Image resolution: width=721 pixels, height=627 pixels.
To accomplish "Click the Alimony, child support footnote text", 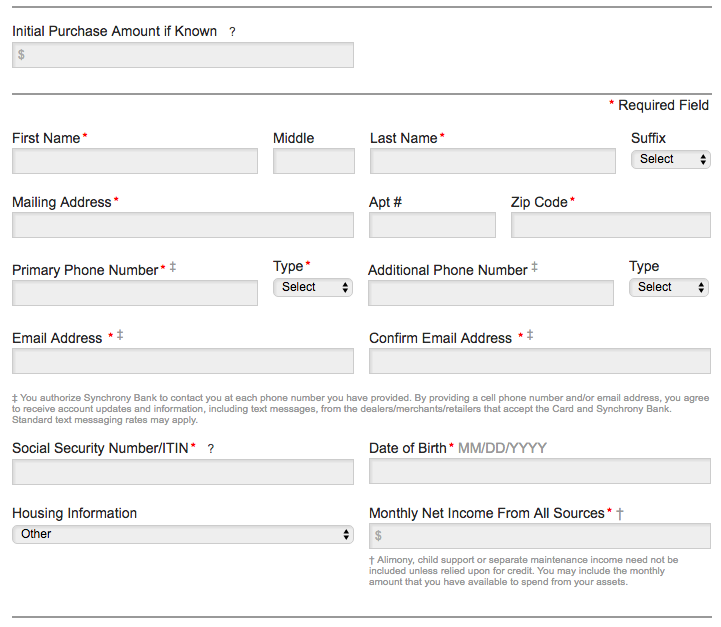I will pos(524,571).
